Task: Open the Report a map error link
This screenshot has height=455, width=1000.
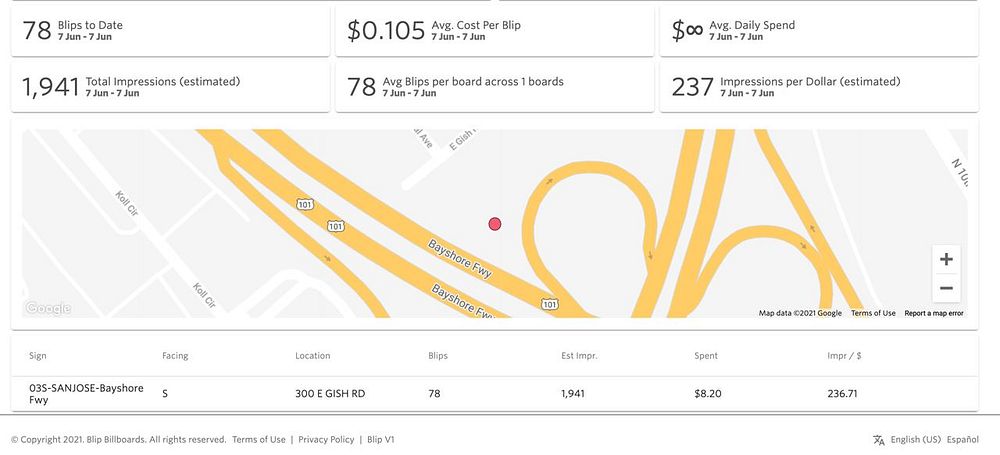Action: (934, 313)
